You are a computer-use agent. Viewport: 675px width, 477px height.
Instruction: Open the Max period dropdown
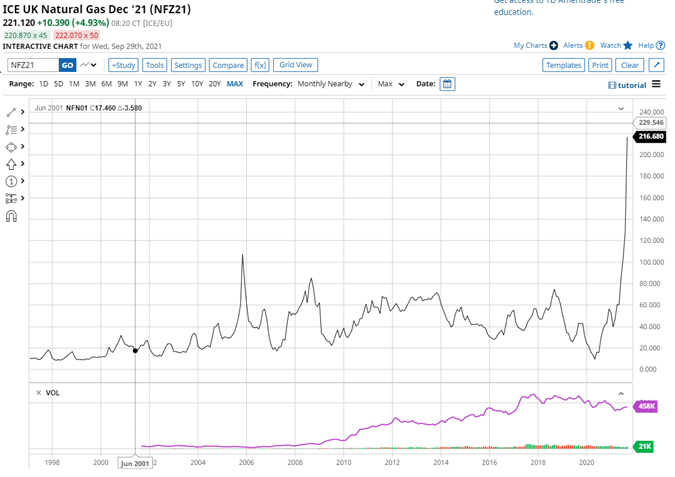coord(391,84)
